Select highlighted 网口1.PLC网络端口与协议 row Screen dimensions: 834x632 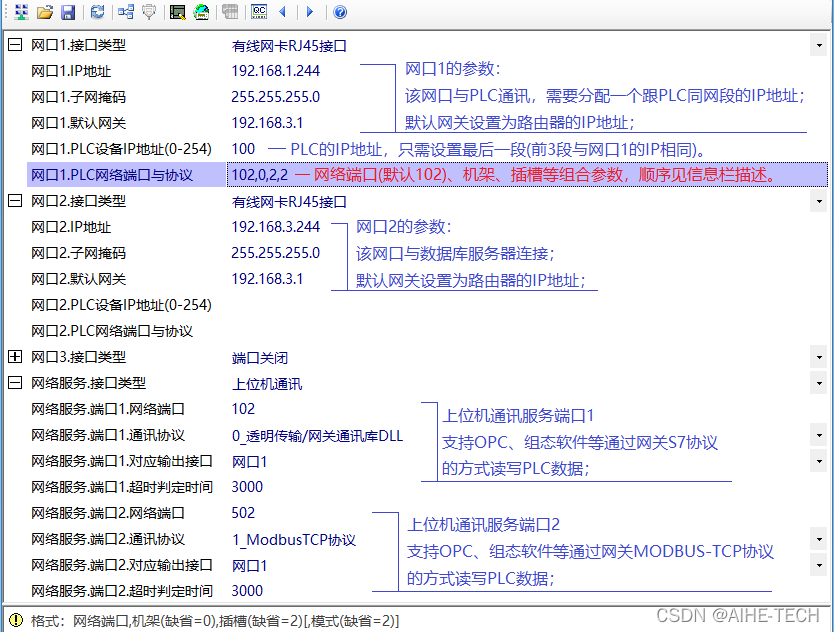point(112,175)
